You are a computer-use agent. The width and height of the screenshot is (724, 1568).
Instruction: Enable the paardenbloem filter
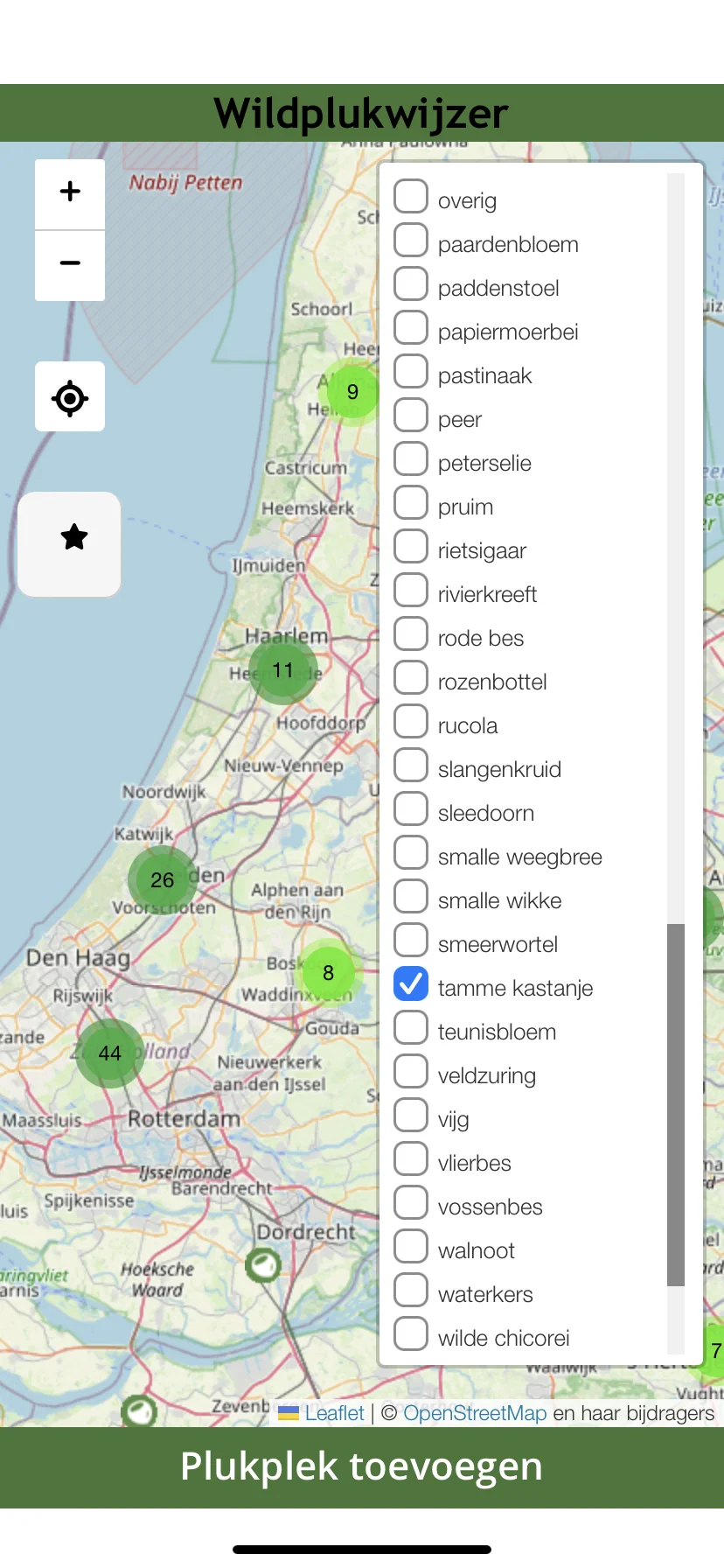(x=411, y=241)
